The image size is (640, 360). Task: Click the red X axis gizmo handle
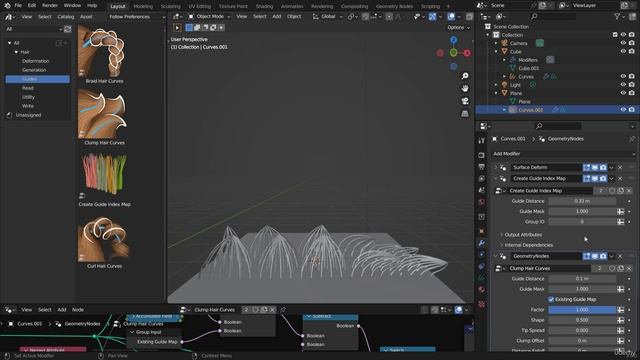467,53
